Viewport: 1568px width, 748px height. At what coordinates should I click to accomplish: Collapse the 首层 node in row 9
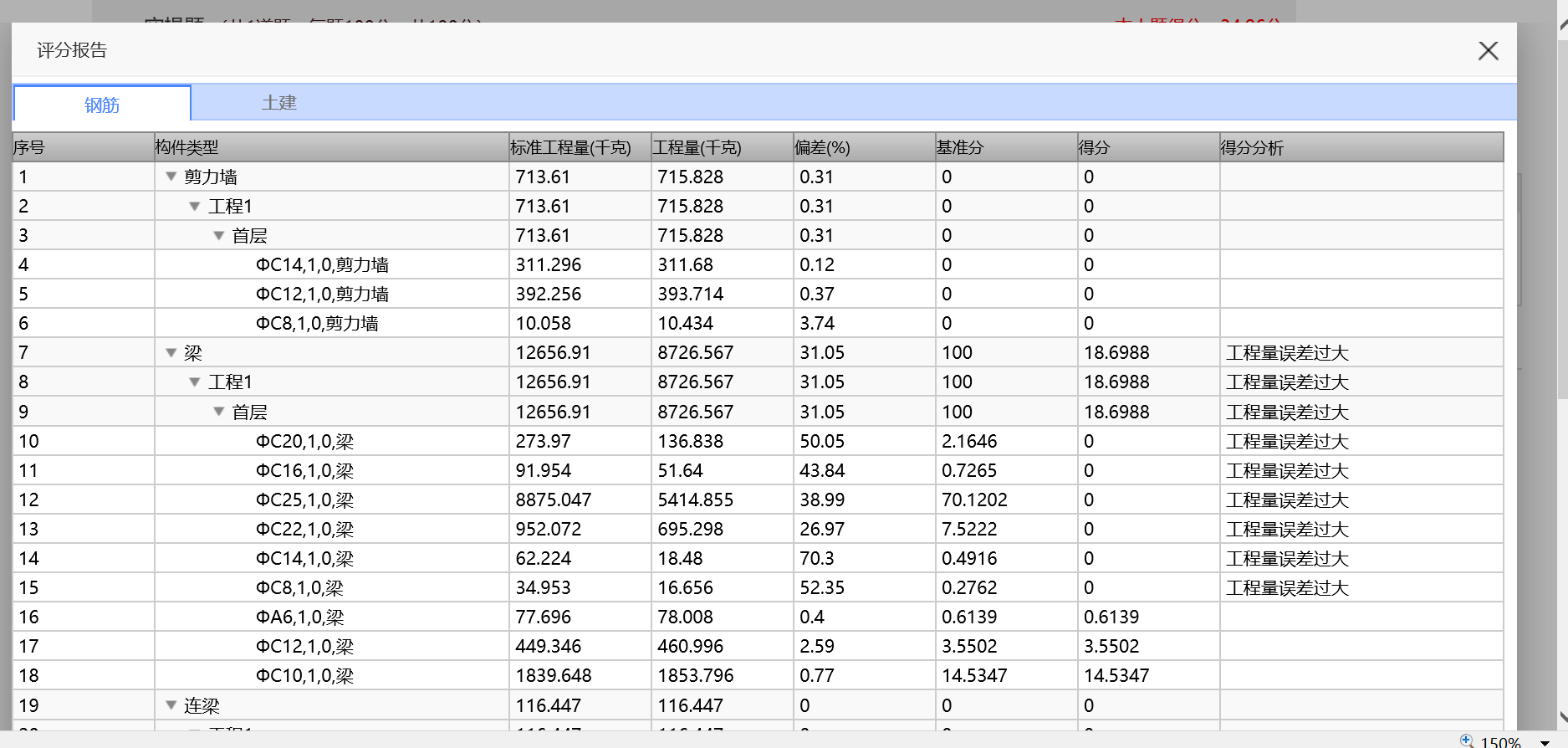218,412
